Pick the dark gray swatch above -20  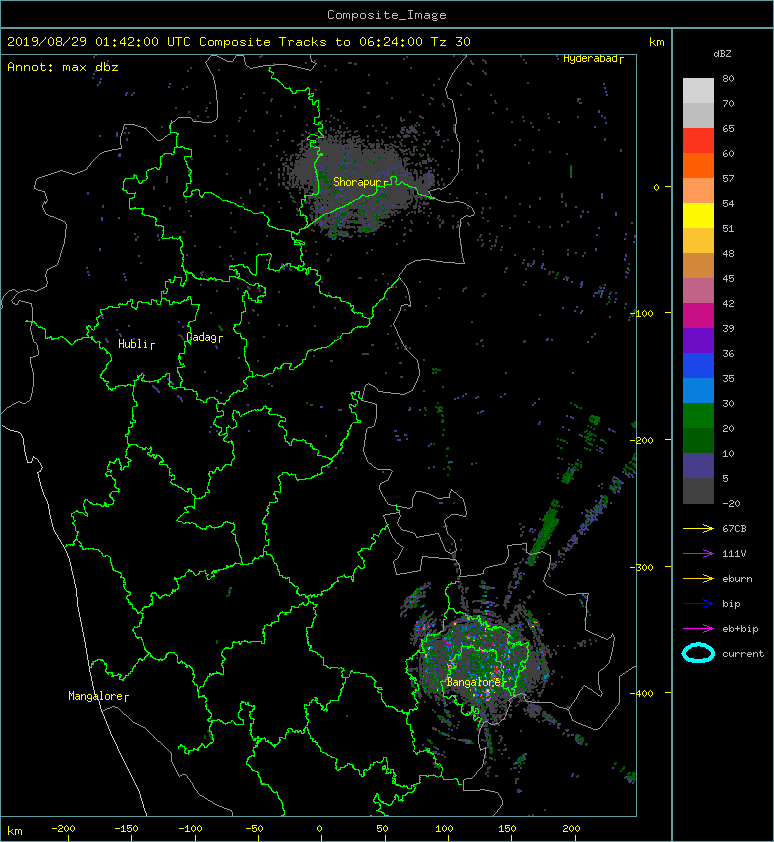(x=698, y=491)
